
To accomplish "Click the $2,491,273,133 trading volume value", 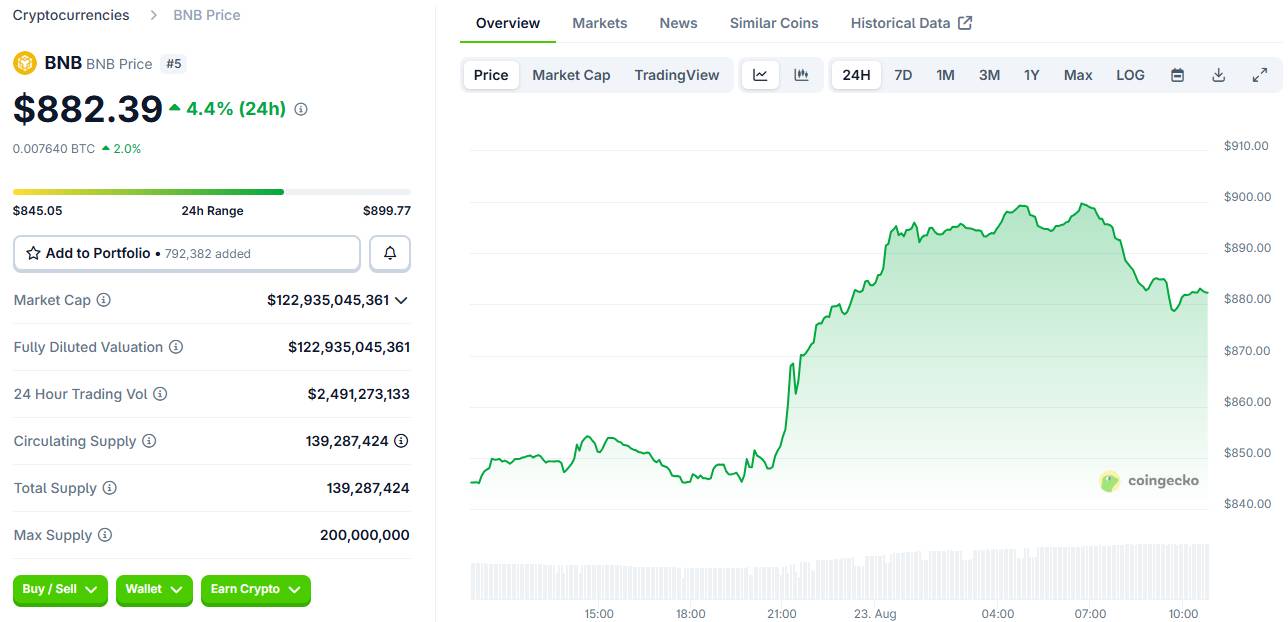I will click(359, 394).
